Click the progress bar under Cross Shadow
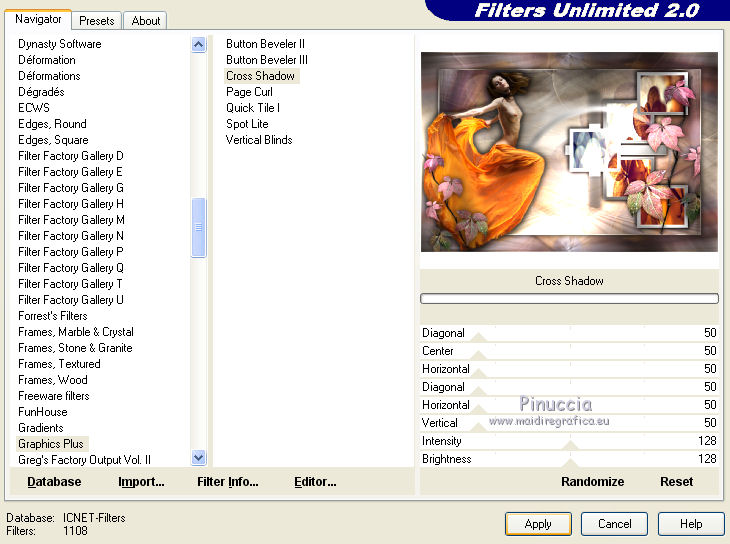The image size is (730, 544). tap(569, 299)
